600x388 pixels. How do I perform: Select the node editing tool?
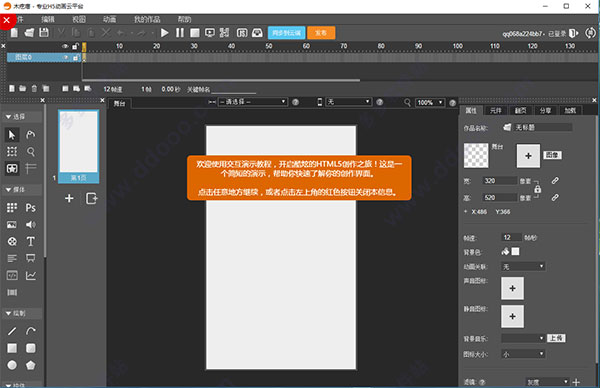[31, 135]
